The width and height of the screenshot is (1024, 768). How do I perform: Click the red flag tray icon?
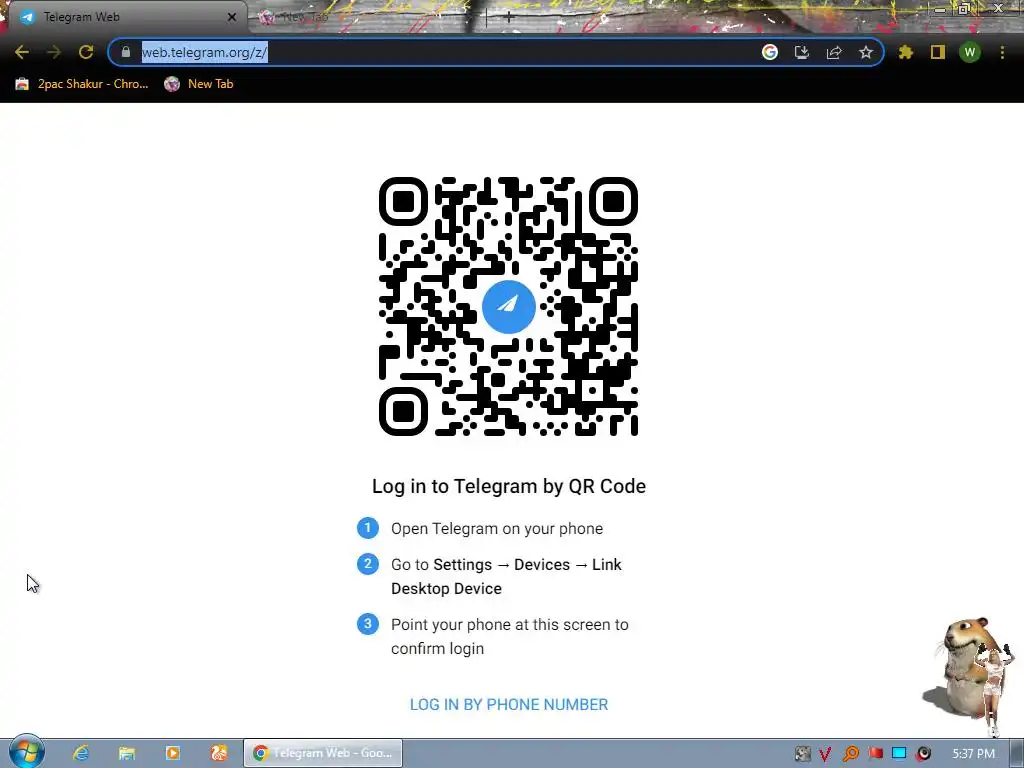[x=875, y=754]
